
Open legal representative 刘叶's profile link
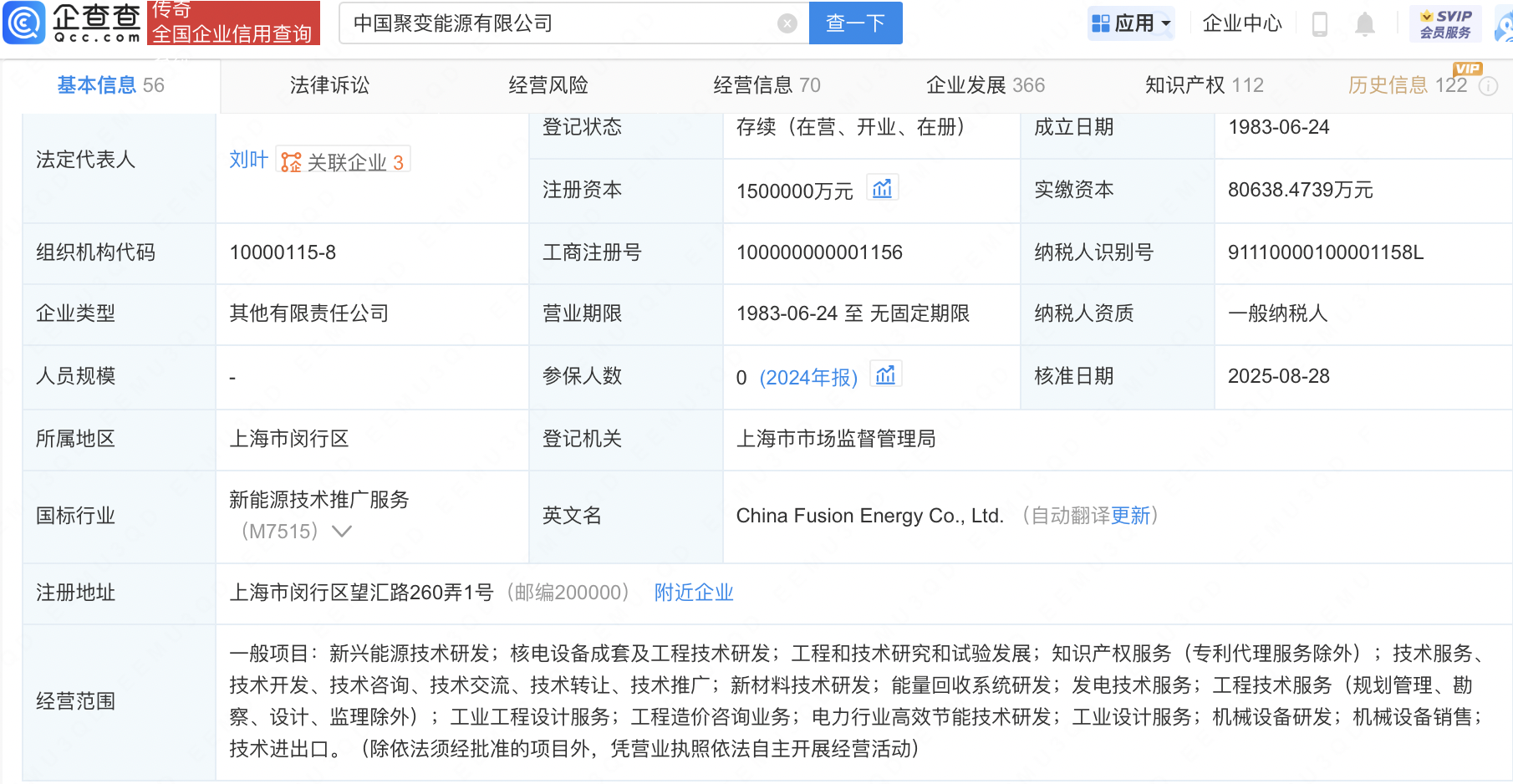click(x=249, y=160)
